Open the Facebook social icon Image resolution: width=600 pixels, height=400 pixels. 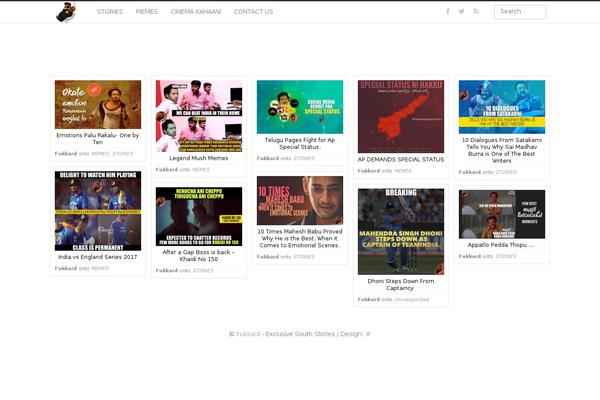(448, 11)
